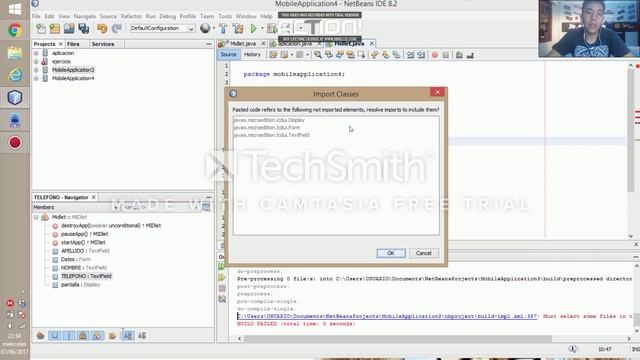Expand the ejercicio project node
This screenshot has width=640, height=360.
coord(36,62)
